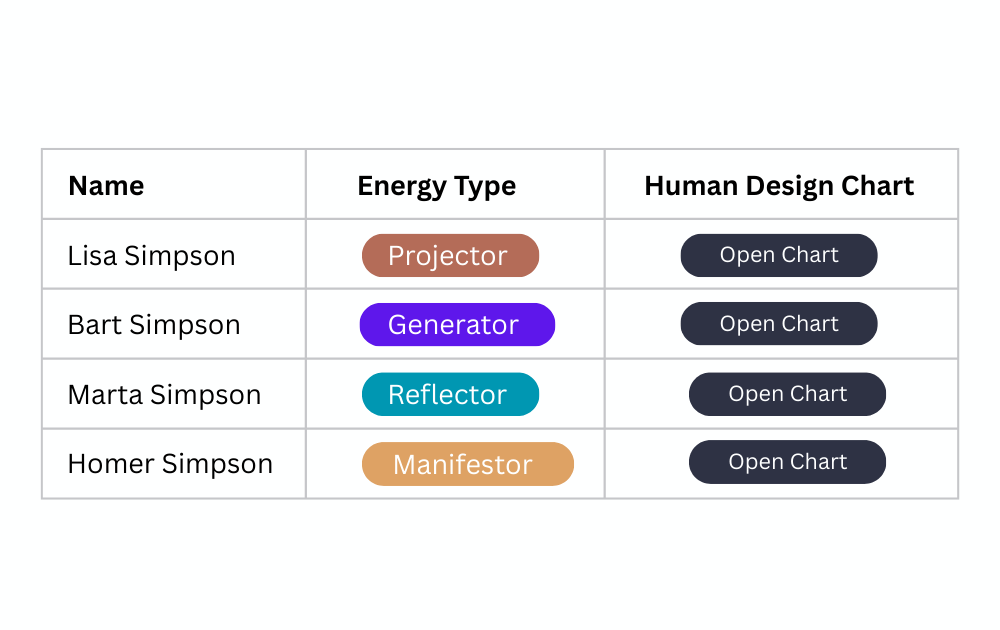Viewport: 1000px width, 630px height.
Task: Open Chart for Homer Simpson
Action: click(787, 462)
